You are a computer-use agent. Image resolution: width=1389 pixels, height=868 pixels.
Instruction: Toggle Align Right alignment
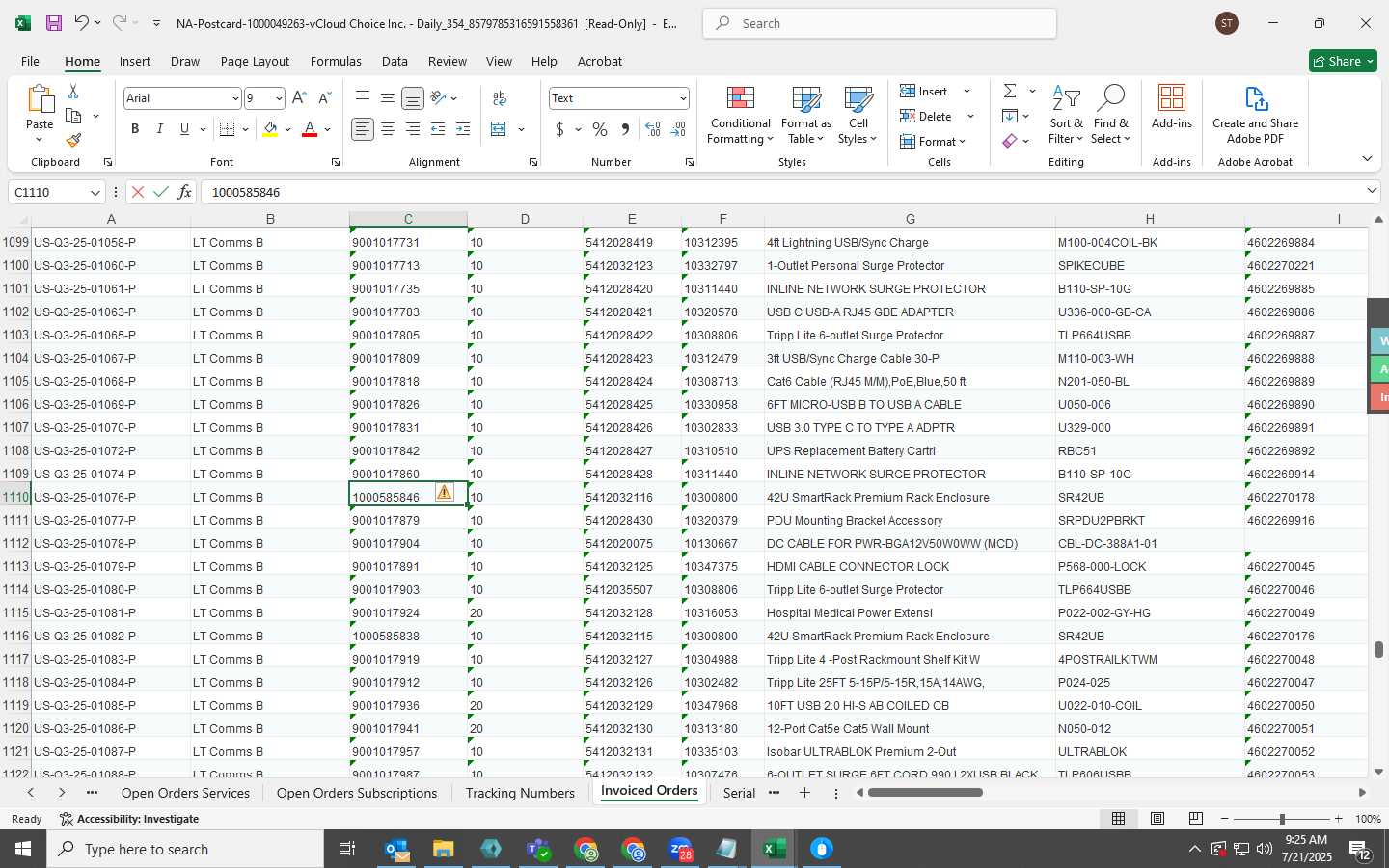[x=413, y=129]
